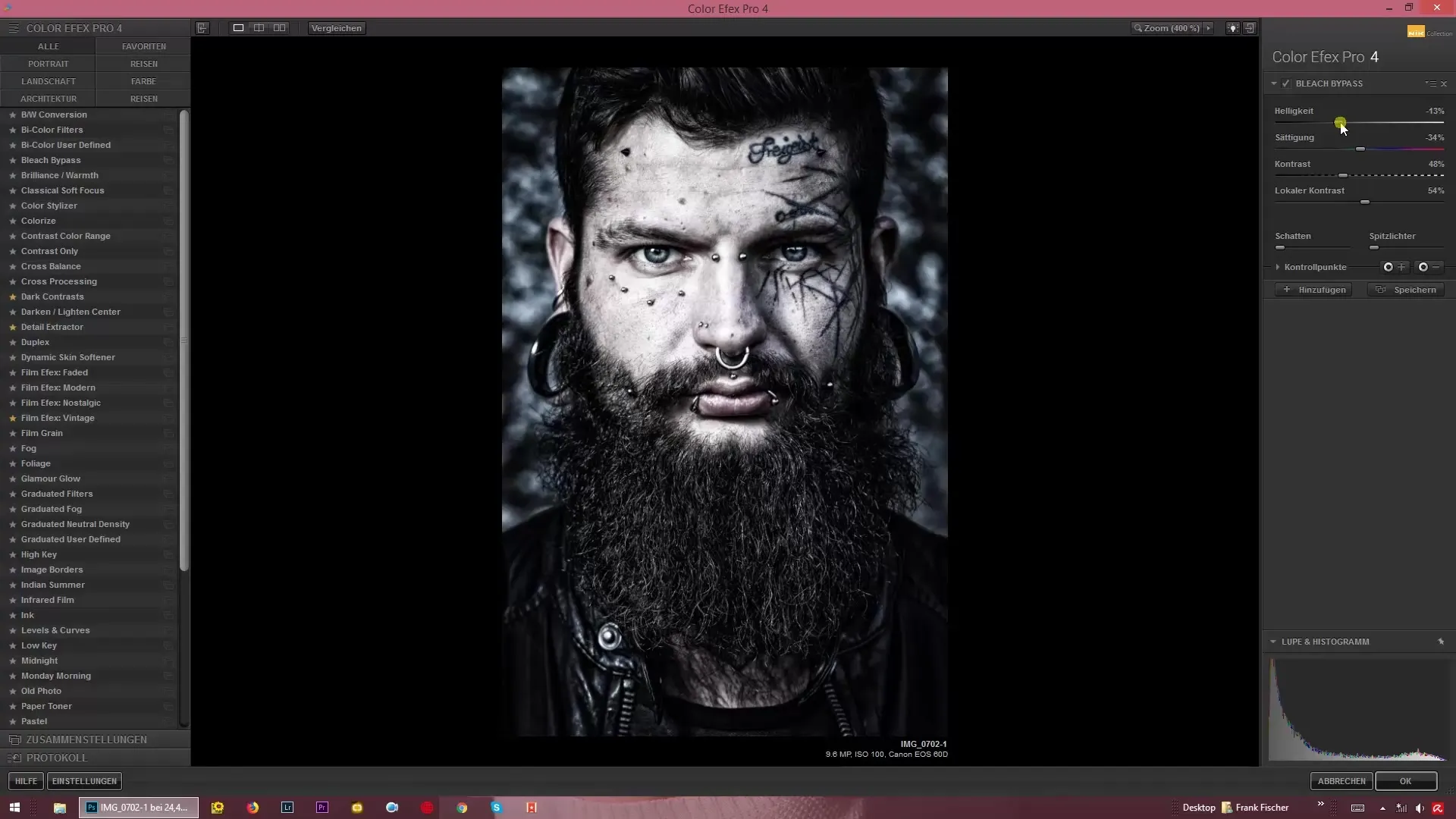Viewport: 1456px width, 819px height.
Task: Open Firefox from the taskbar
Action: click(253, 808)
